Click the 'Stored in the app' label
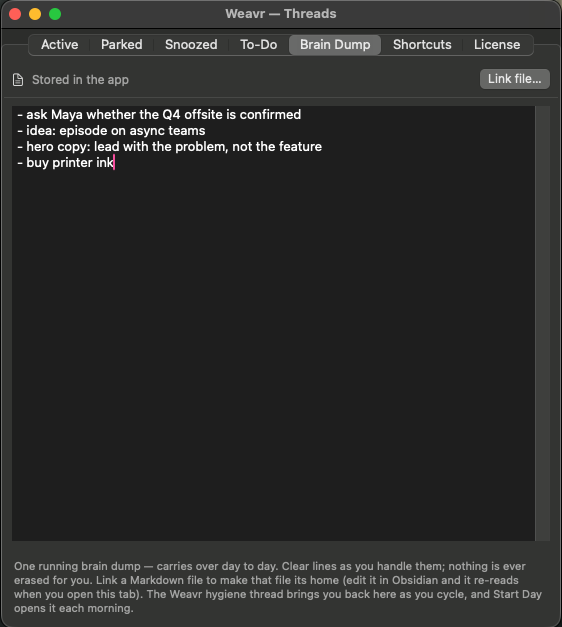 pyautogui.click(x=80, y=80)
